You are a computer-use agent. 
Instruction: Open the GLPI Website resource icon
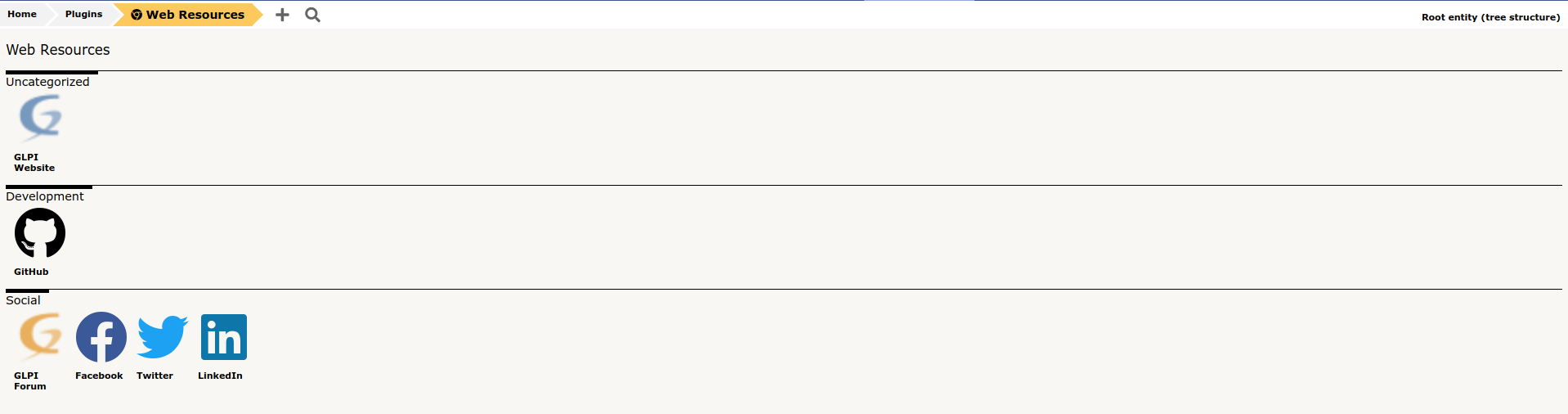(40, 119)
